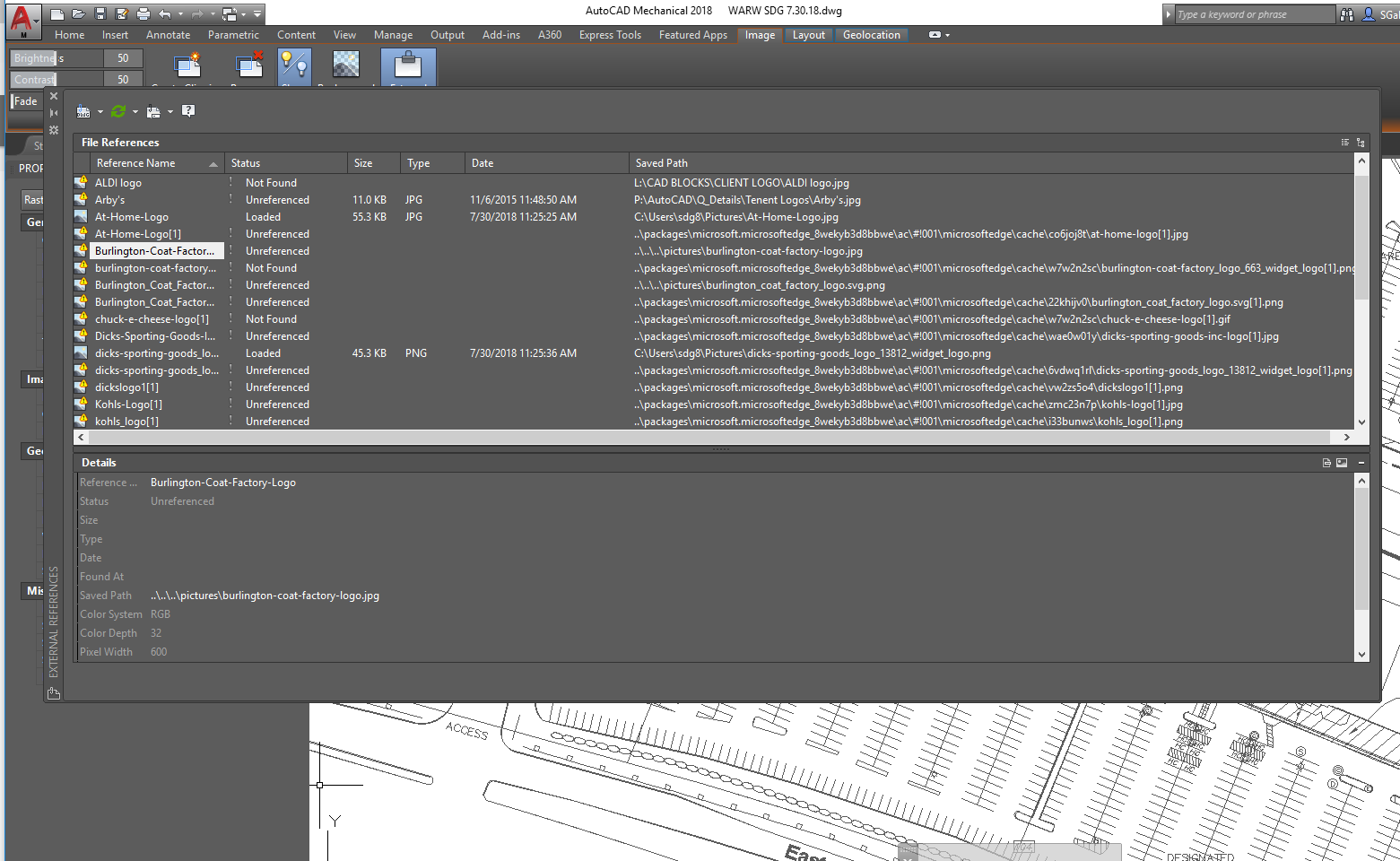
Task: Switch File References to Tree View
Action: (x=1360, y=142)
